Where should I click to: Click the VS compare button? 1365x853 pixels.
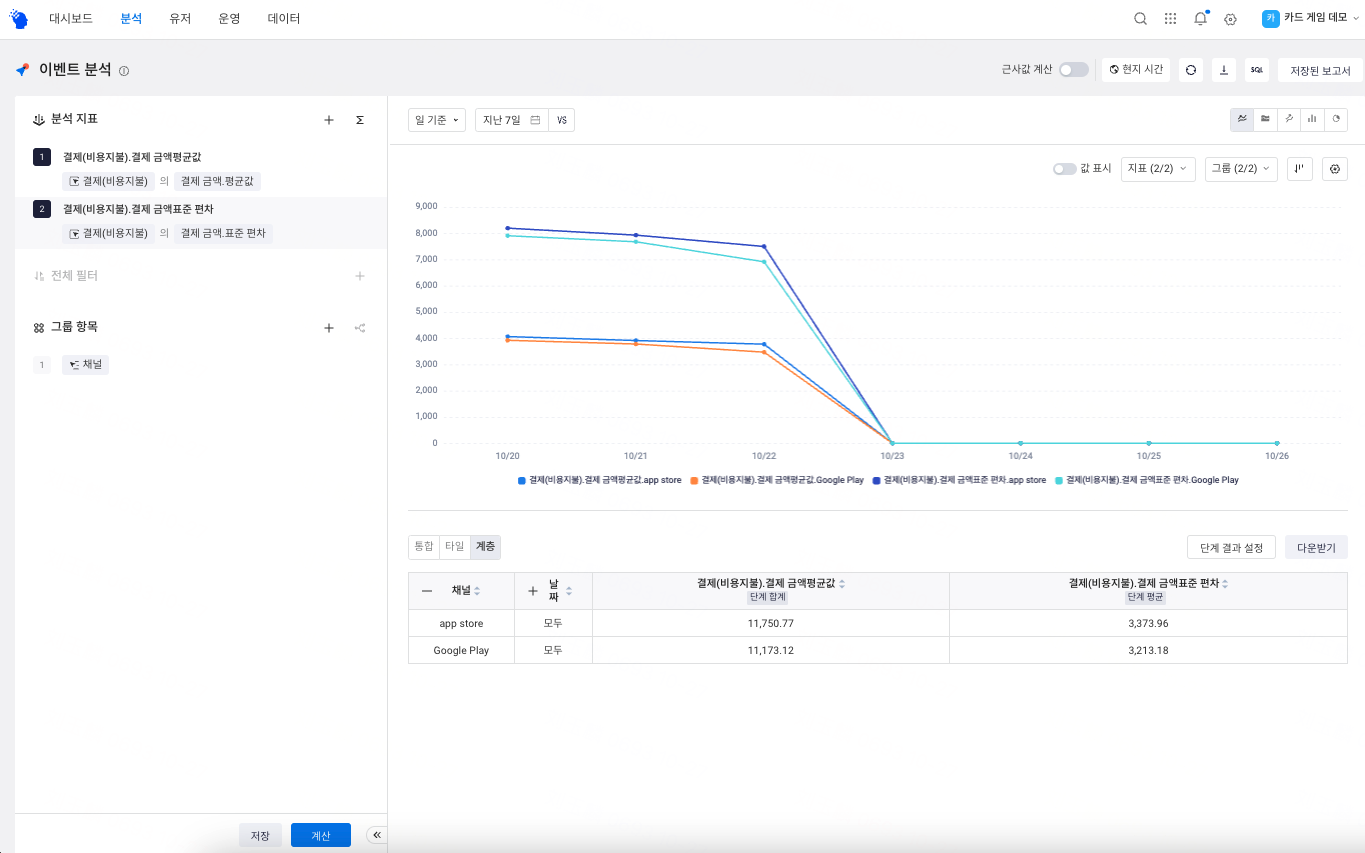click(x=562, y=120)
